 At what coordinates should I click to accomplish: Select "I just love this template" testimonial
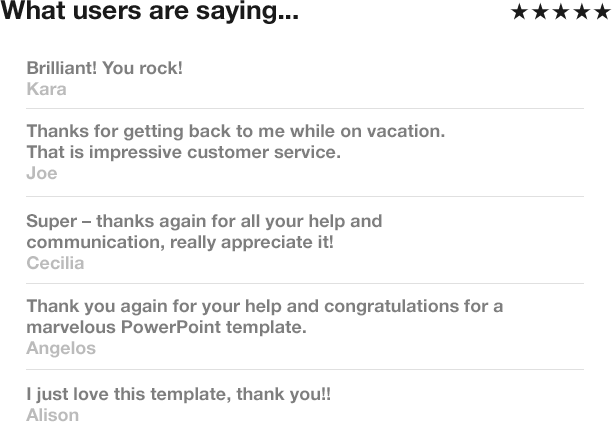178,394
